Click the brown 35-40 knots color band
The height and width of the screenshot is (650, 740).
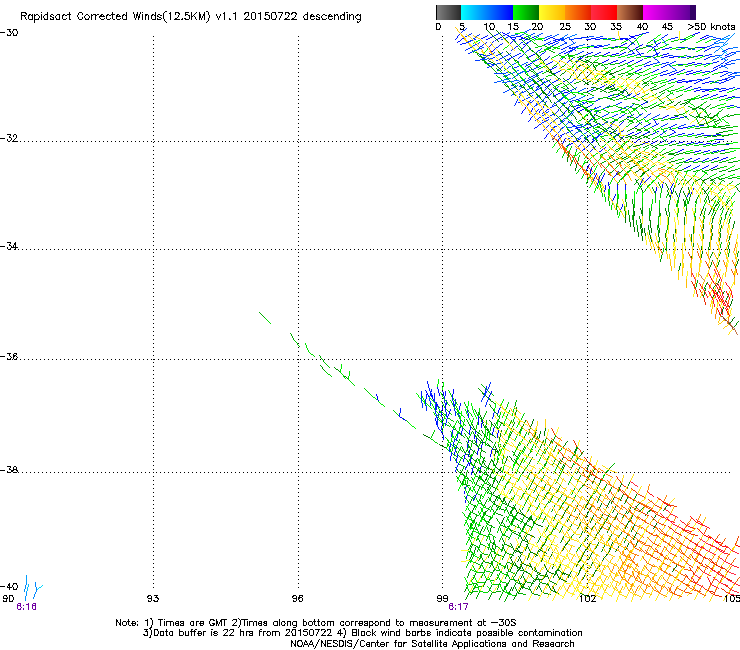pos(630,12)
